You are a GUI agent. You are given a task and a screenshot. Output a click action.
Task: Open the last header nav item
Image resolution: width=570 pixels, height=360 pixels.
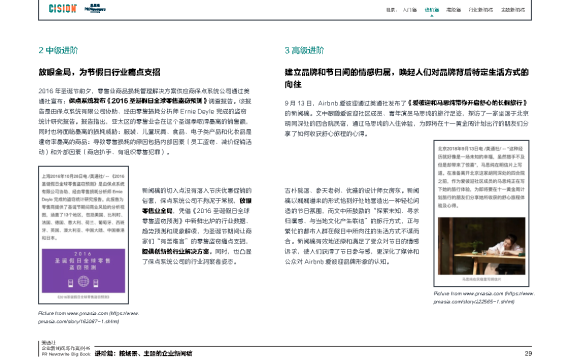point(513,10)
